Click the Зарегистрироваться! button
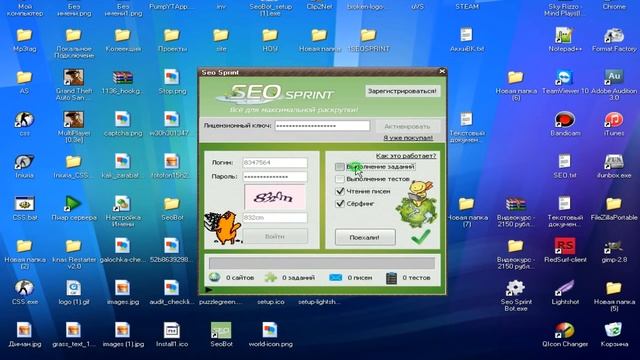Screen dimensions: 640x360 [402, 91]
